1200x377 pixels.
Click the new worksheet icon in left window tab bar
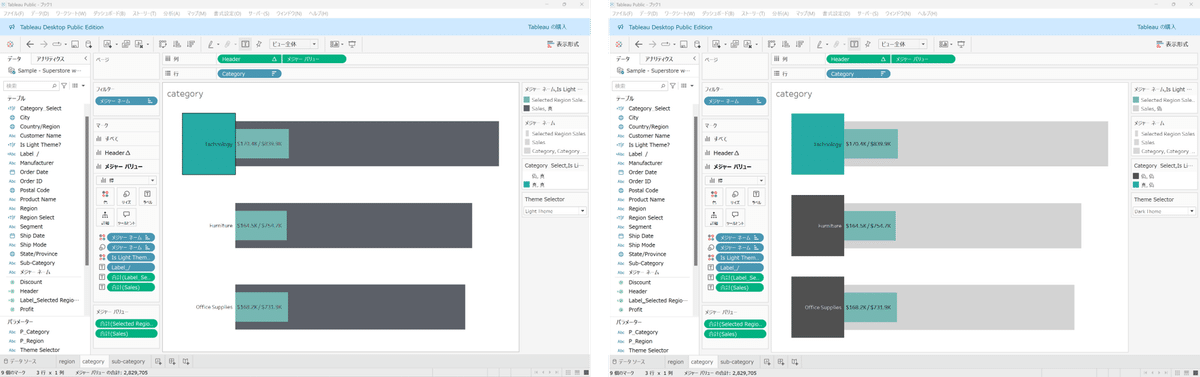158,361
